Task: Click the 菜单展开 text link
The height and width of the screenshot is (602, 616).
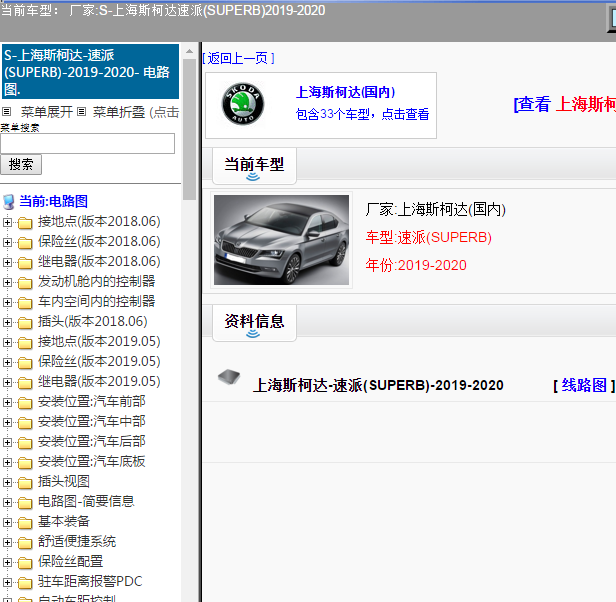Action: pyautogui.click(x=47, y=112)
